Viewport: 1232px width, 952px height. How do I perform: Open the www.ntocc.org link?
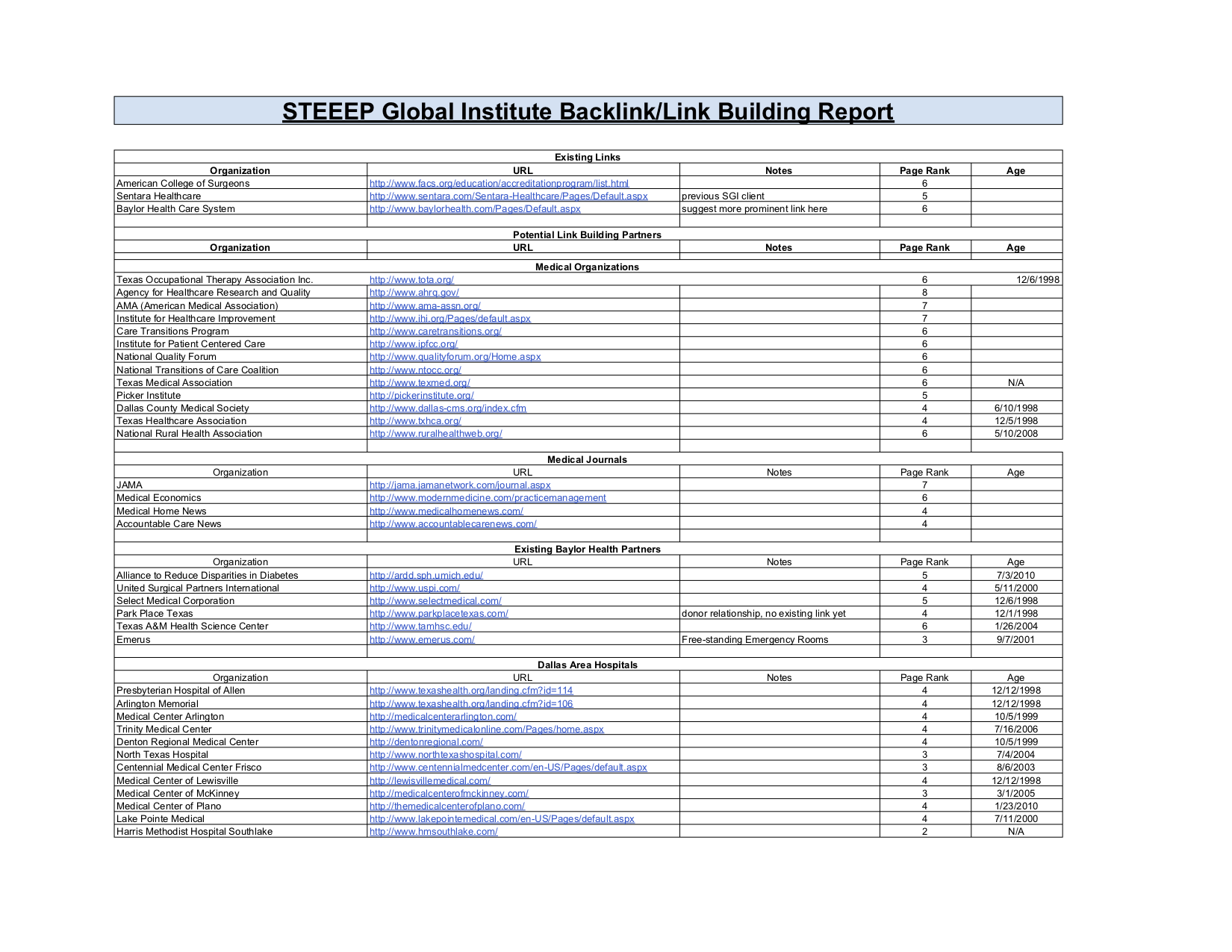tap(415, 370)
